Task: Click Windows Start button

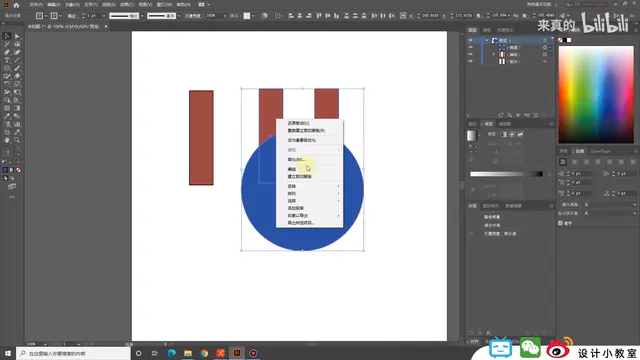Action: click(8, 353)
